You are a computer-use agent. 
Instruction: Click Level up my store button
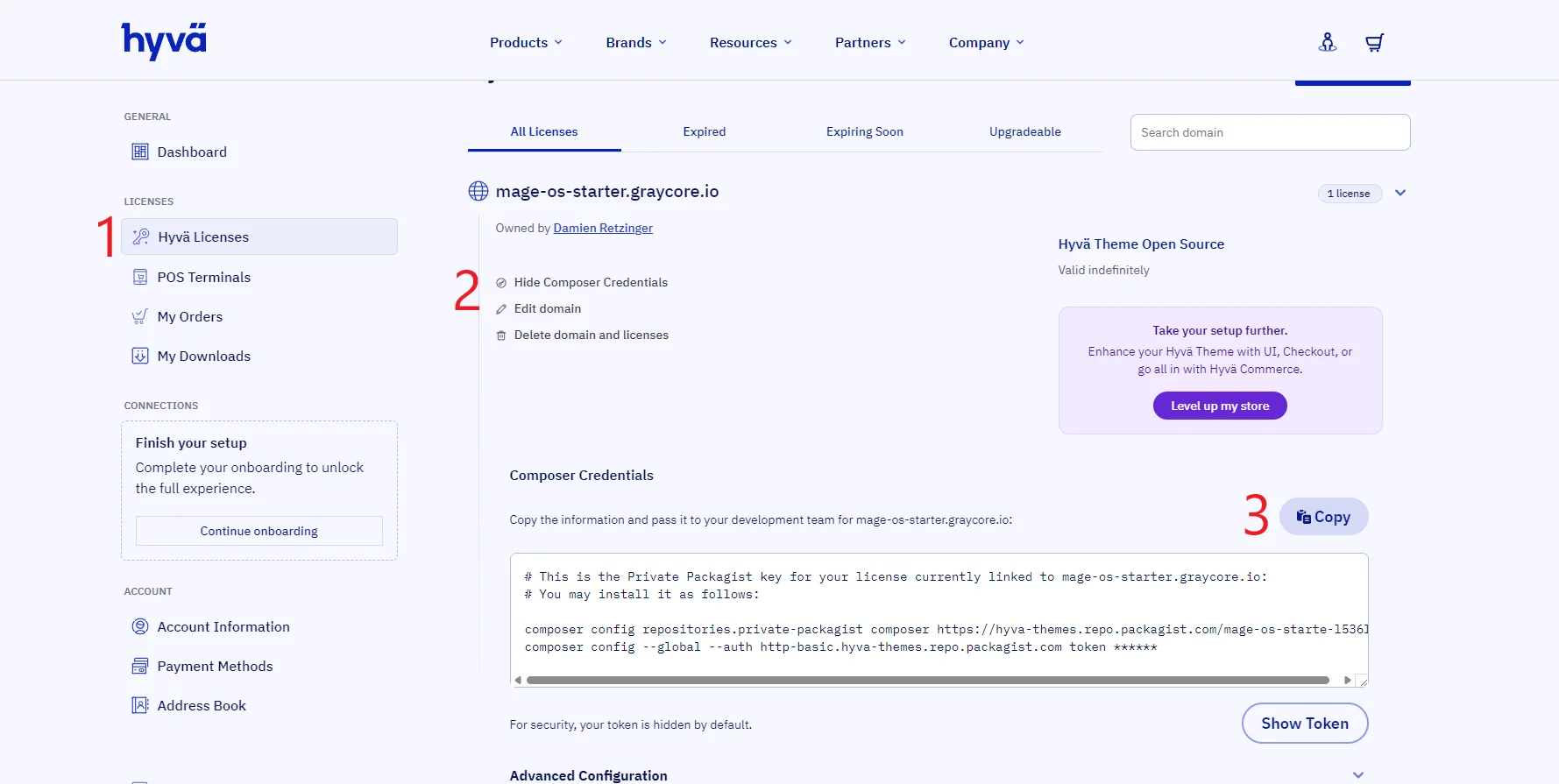1220,406
